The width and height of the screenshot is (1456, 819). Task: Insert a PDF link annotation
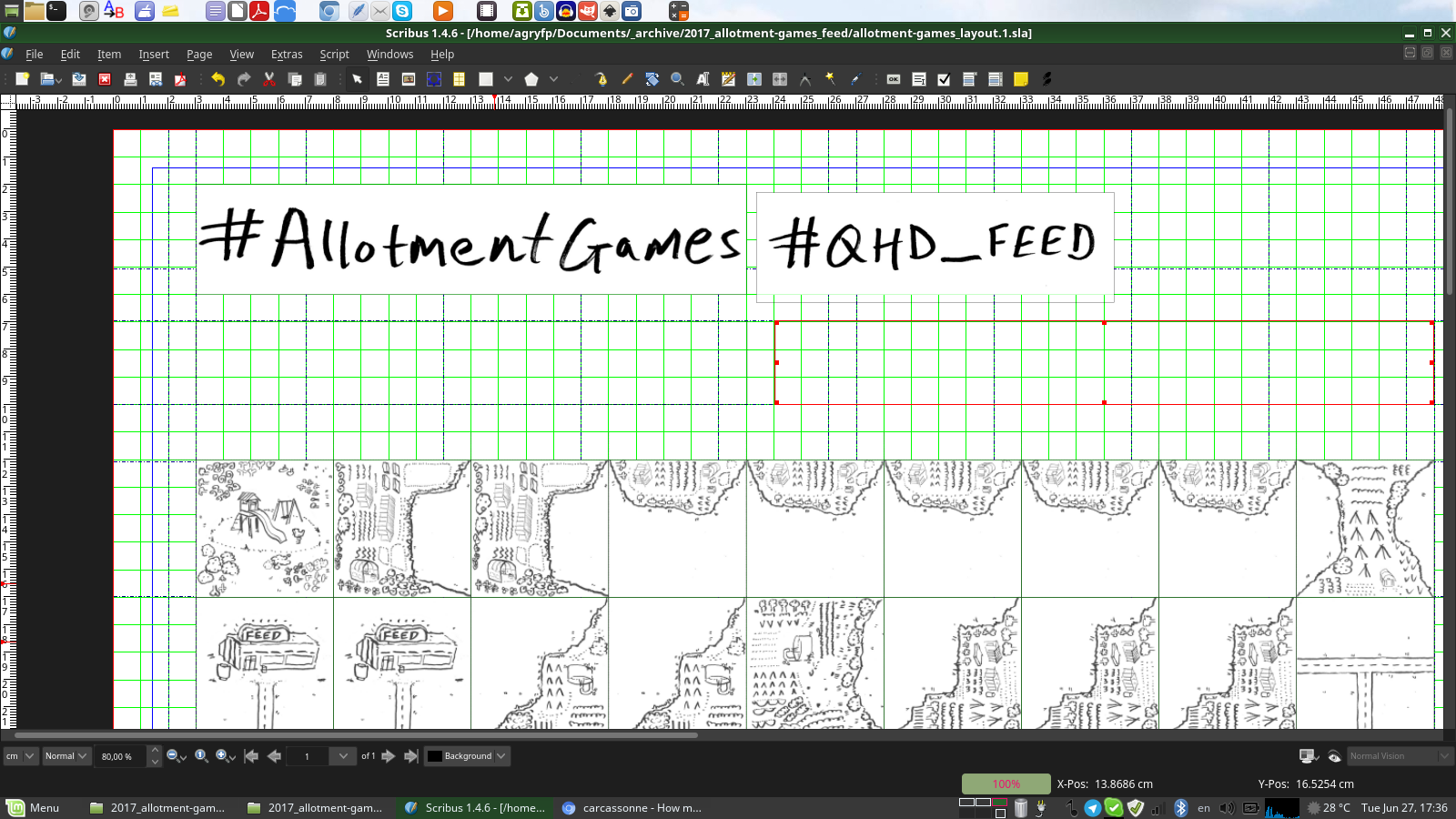point(1046,79)
